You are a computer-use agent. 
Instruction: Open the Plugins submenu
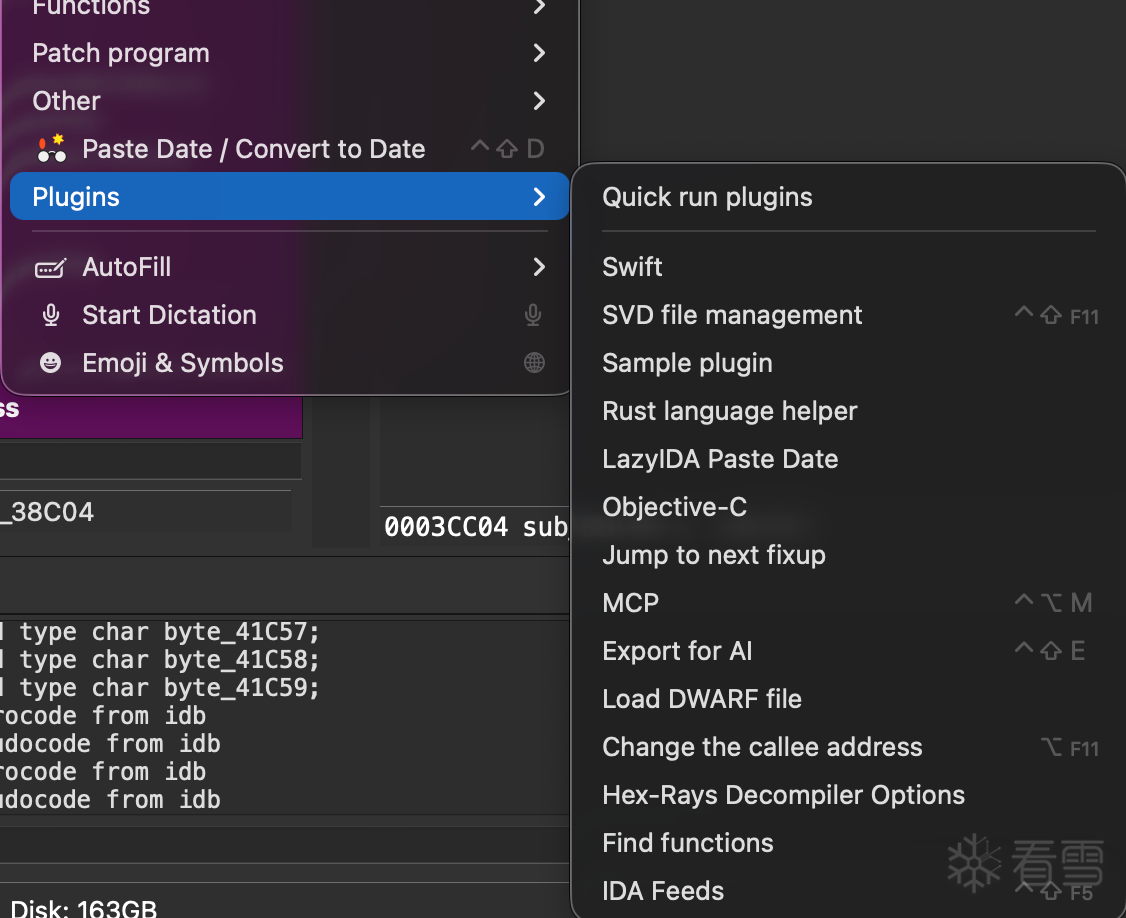tap(289, 197)
